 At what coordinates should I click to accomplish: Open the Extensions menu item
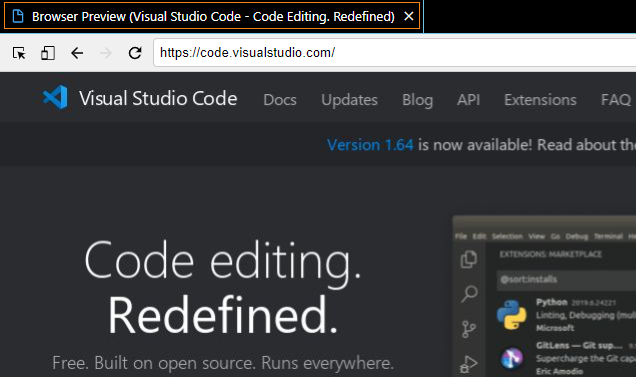540,99
